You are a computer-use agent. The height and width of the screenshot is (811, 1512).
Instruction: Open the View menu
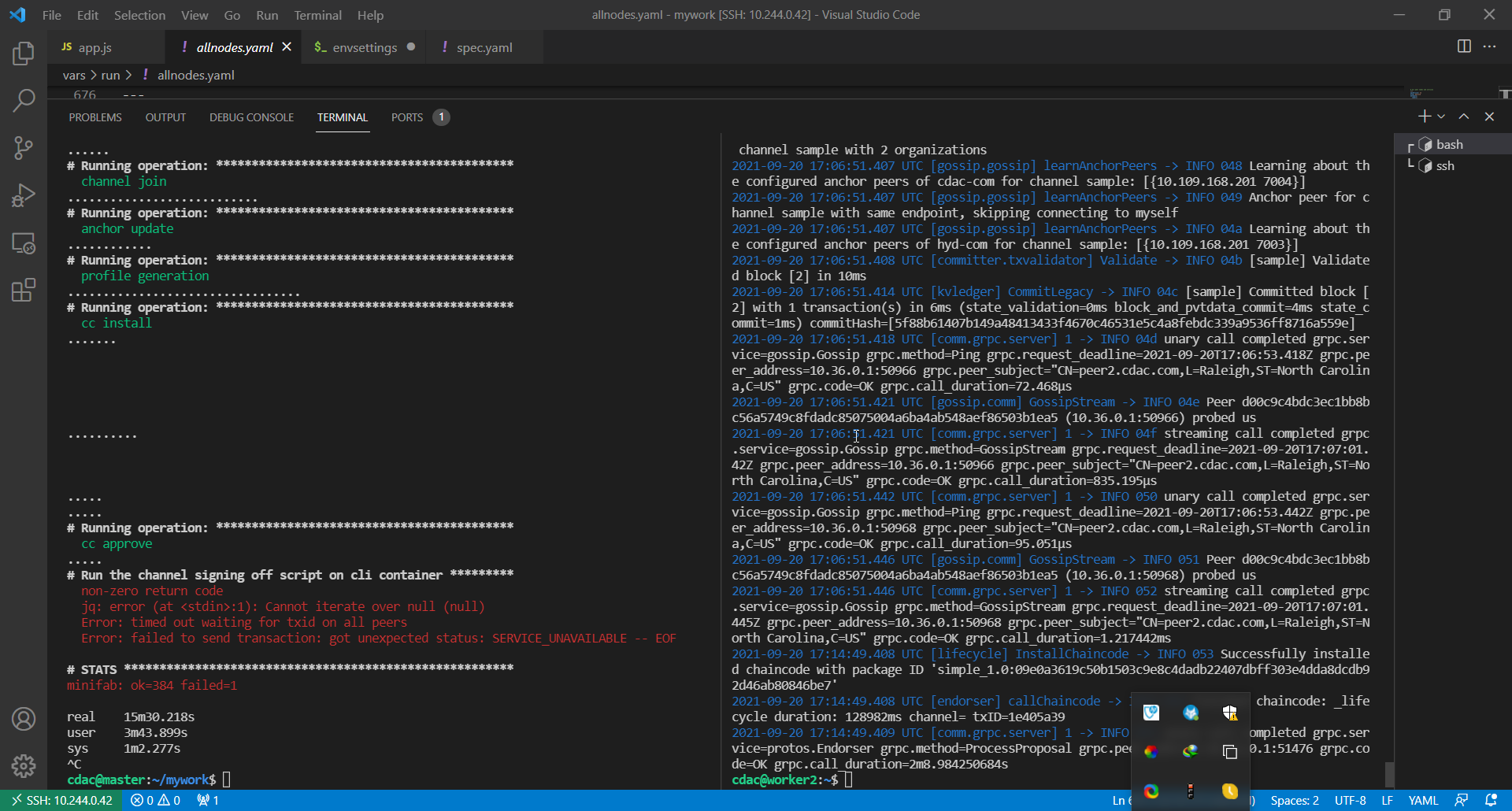pos(195,15)
